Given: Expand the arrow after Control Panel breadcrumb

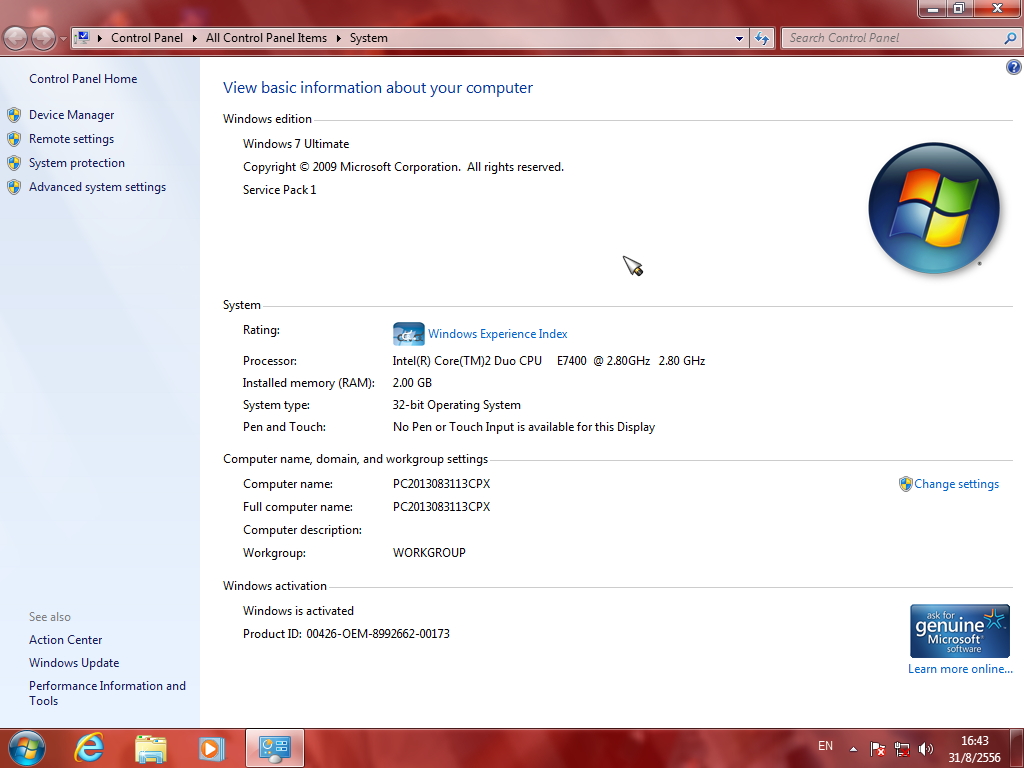Looking at the screenshot, I should (x=195, y=38).
